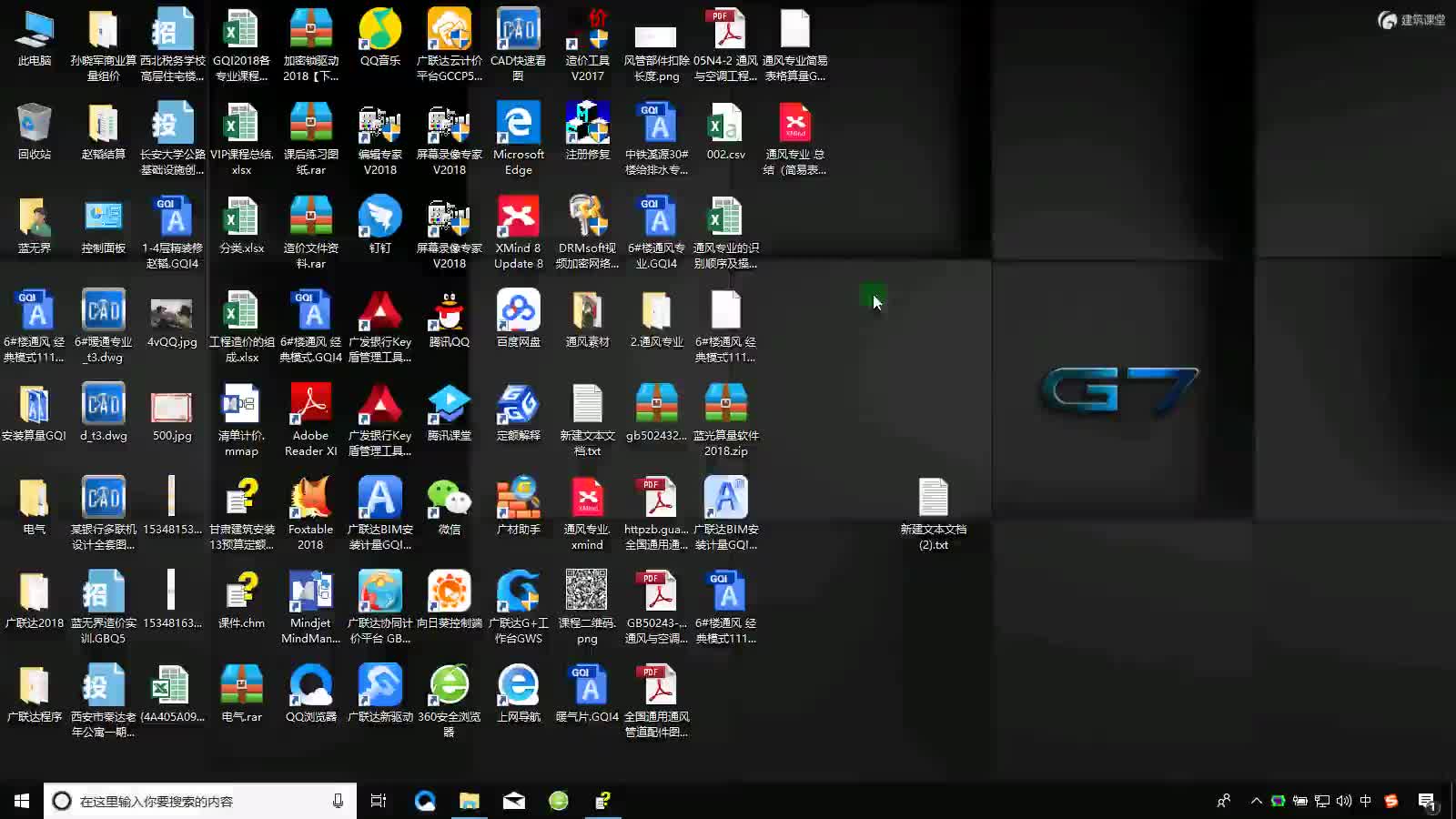Select the 微信 WeChat icon

450,507
